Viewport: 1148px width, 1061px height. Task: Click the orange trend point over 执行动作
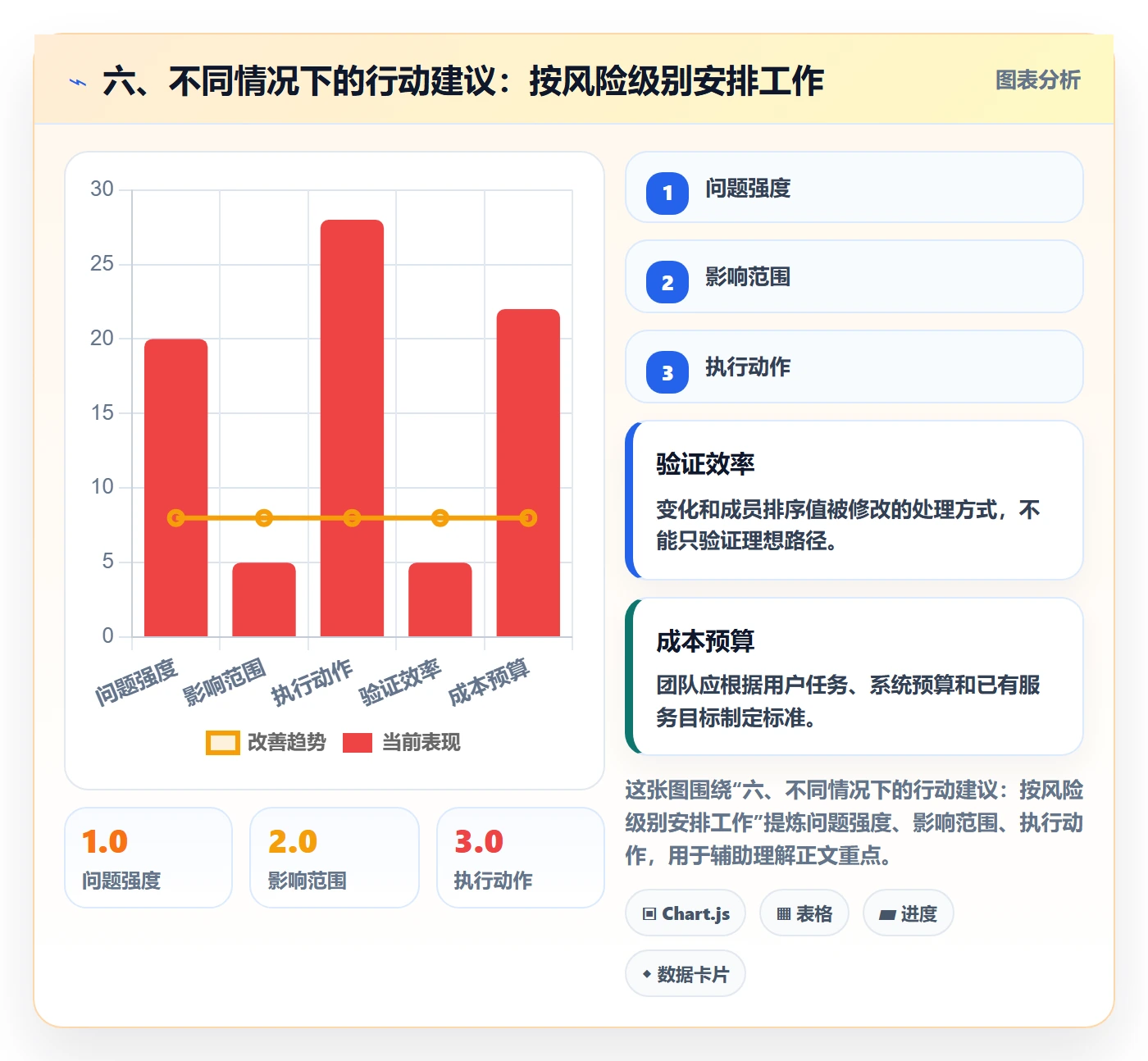[352, 518]
